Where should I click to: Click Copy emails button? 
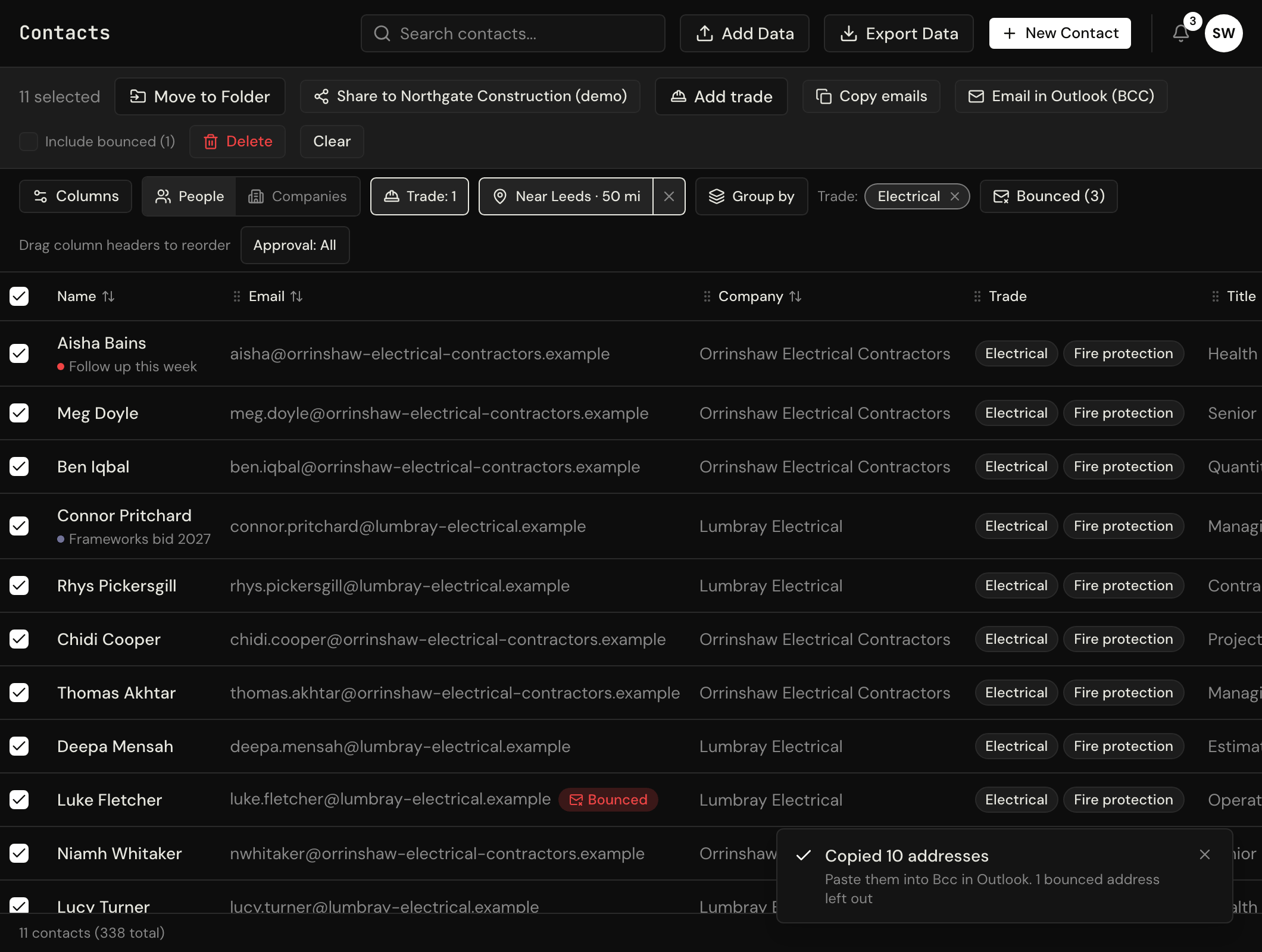pos(871,96)
